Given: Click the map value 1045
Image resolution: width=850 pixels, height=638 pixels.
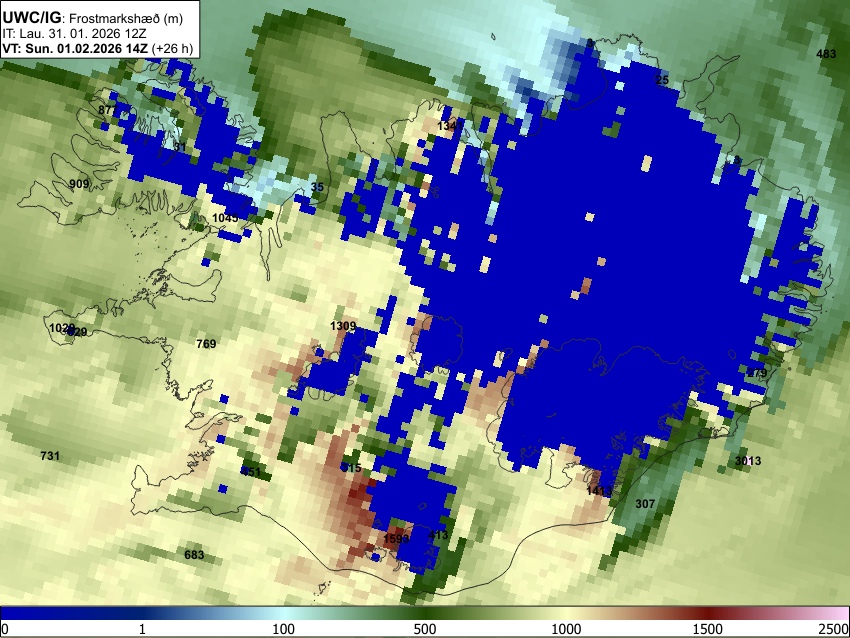Looking at the screenshot, I should [225, 218].
